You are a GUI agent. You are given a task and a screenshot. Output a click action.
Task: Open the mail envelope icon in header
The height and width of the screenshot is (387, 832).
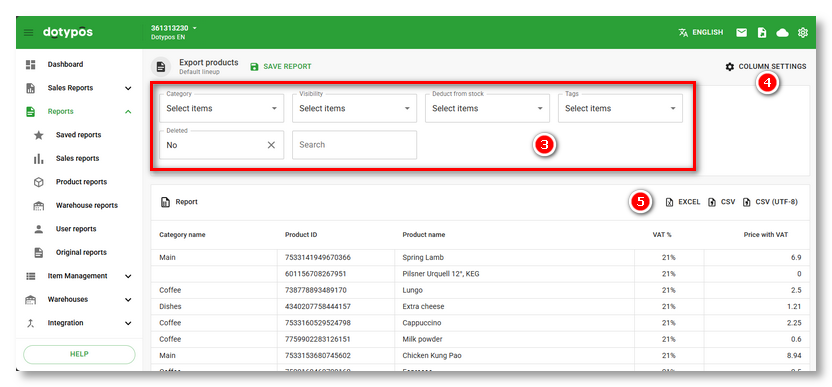coord(741,32)
